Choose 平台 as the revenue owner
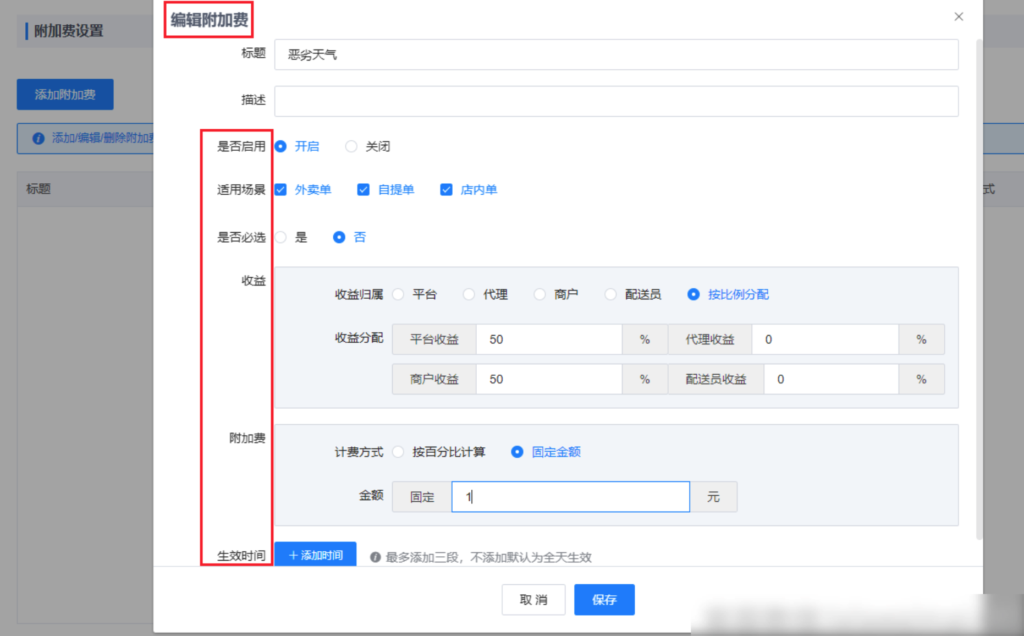 click(397, 293)
